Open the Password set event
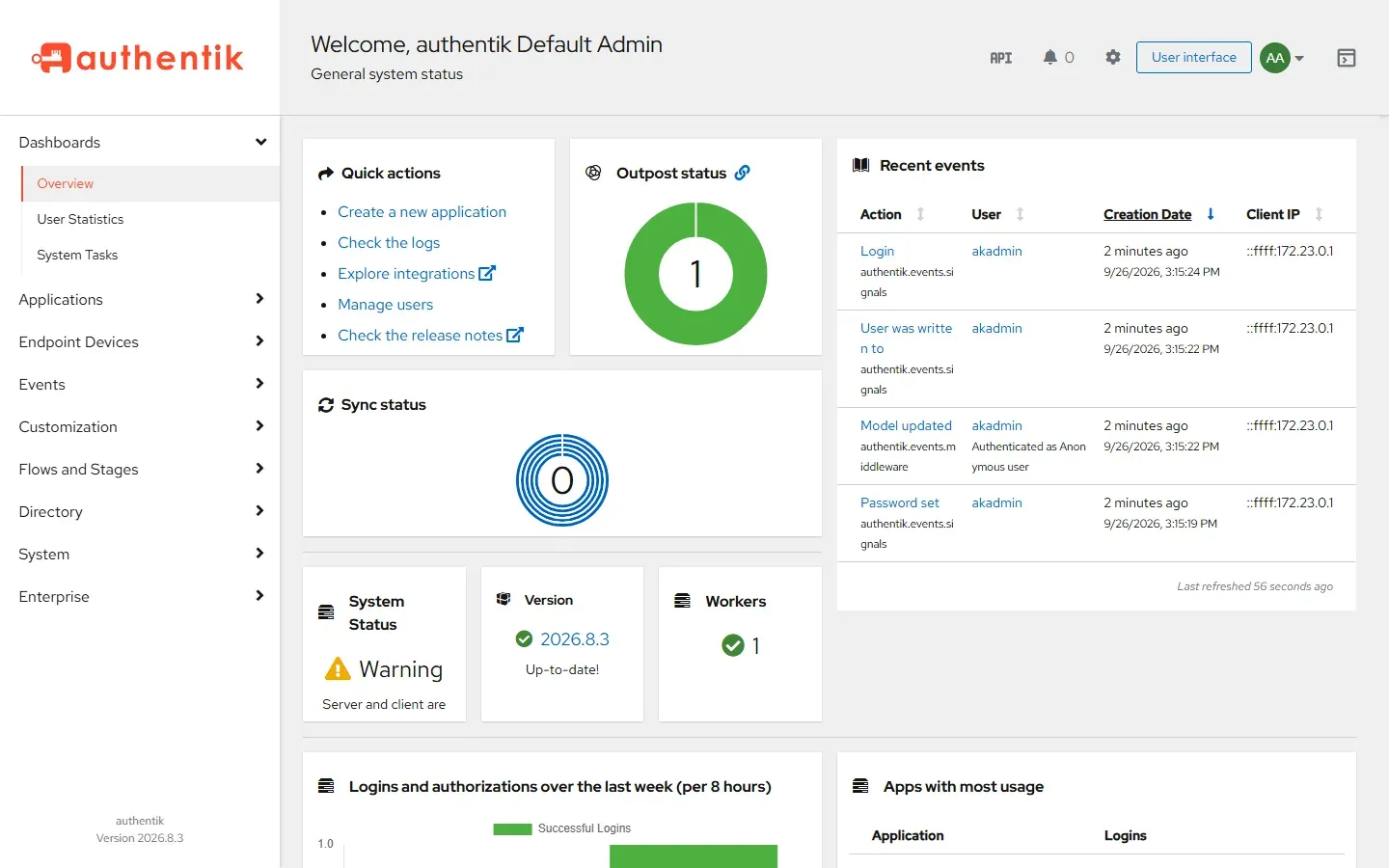Viewport: 1389px width, 868px height. (900, 502)
